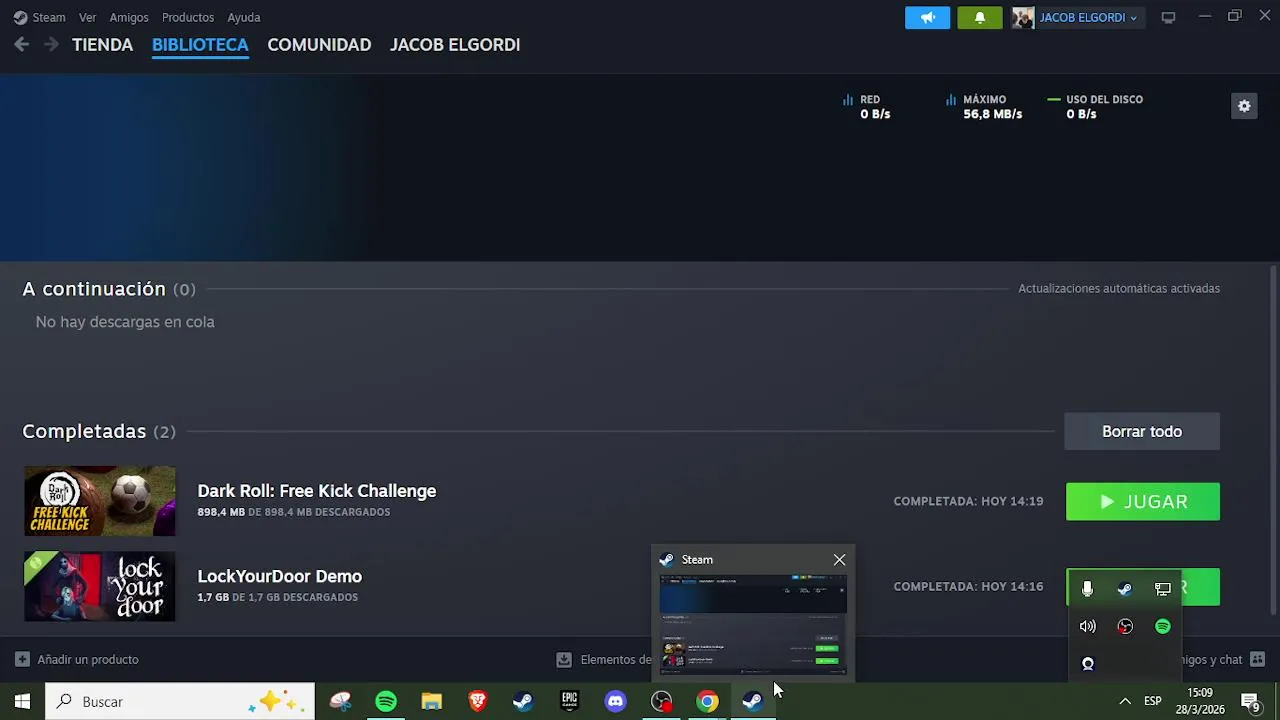Click Añadir un producto link
1280x720 pixels.
click(88, 659)
